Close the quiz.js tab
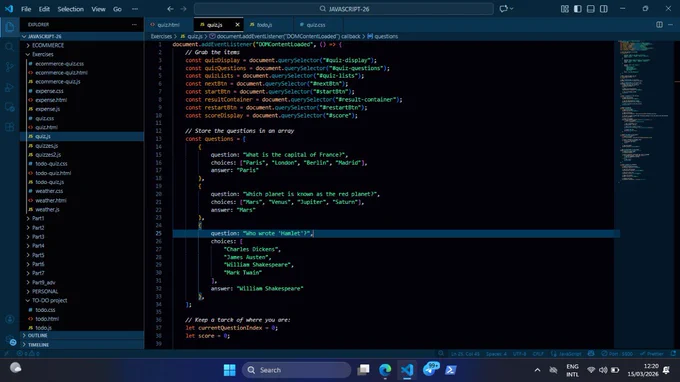The height and width of the screenshot is (382, 680). [237, 25]
